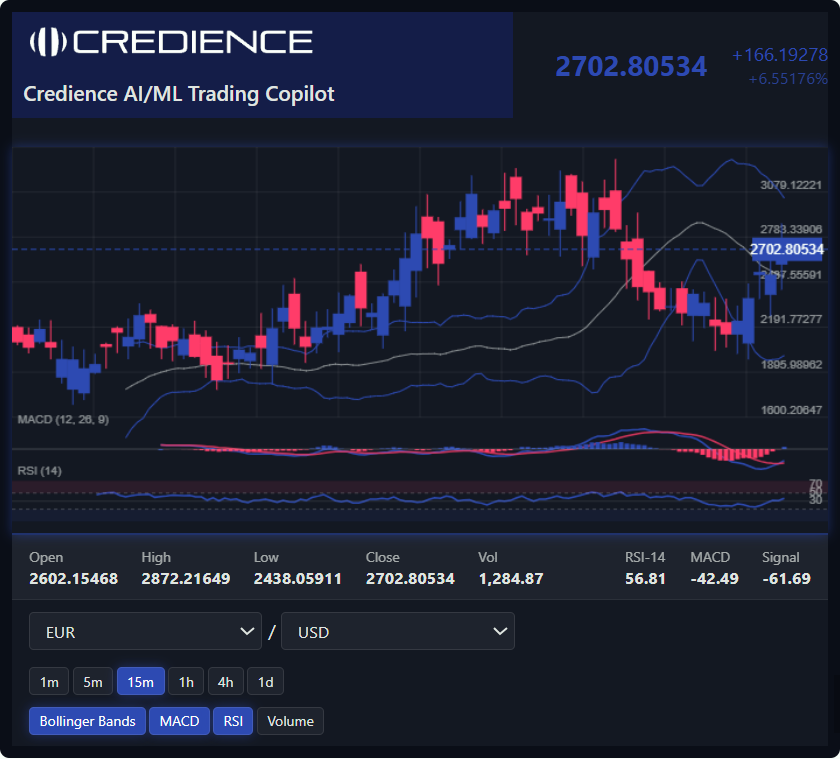Turn off the RSI indicator
The image size is (840, 759).
(232, 721)
